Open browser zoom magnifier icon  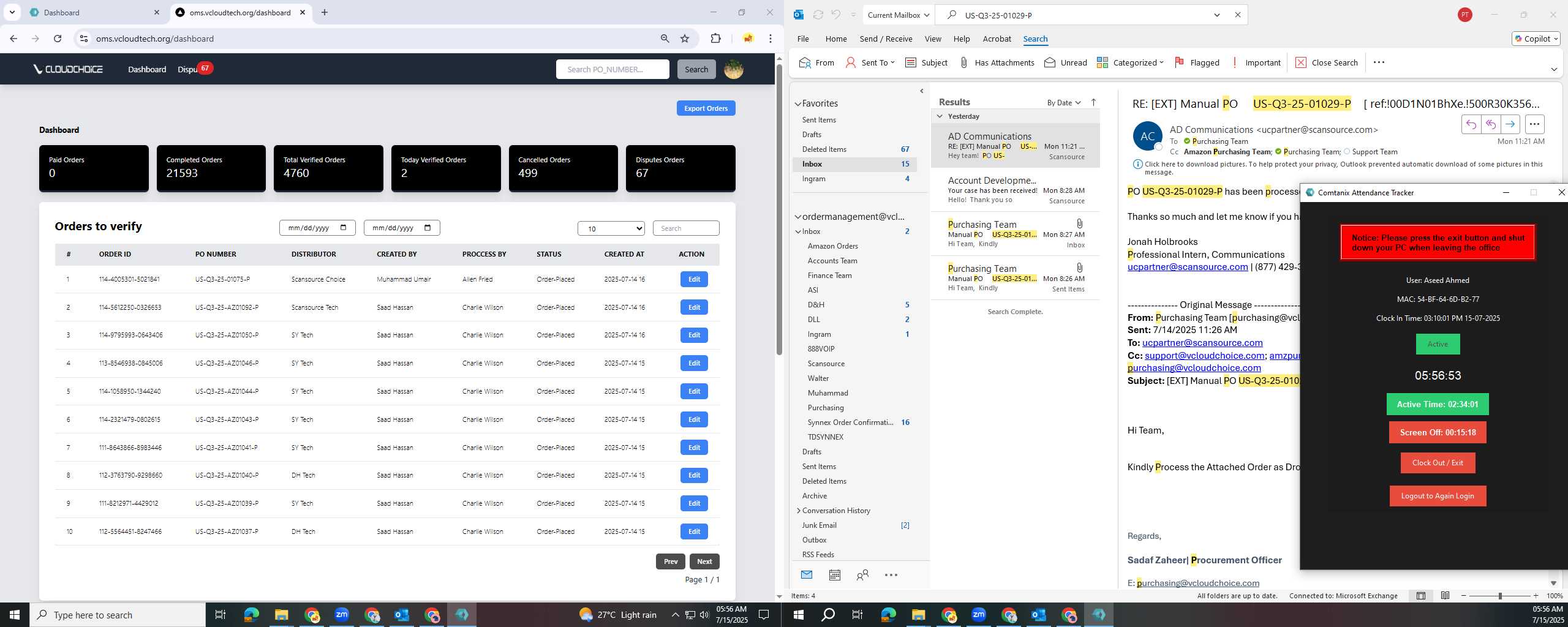pos(665,39)
